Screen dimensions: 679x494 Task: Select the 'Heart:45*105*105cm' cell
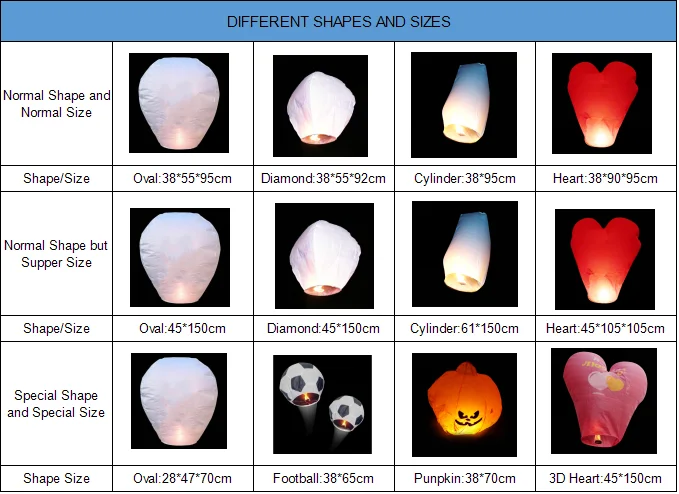point(605,328)
